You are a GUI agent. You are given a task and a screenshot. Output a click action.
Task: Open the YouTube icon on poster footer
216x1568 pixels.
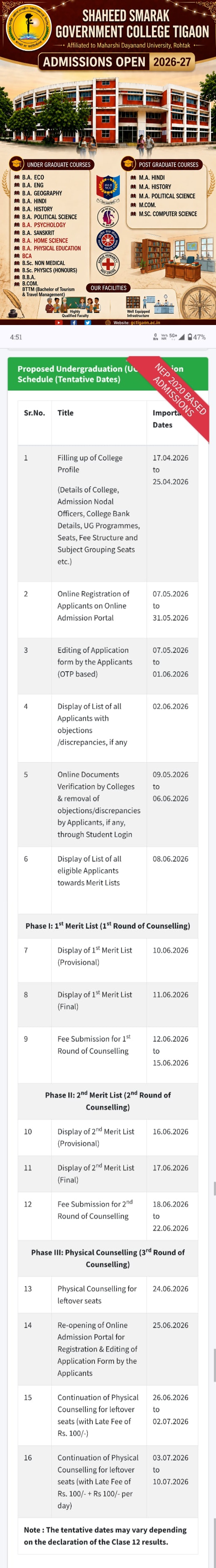click(59, 323)
